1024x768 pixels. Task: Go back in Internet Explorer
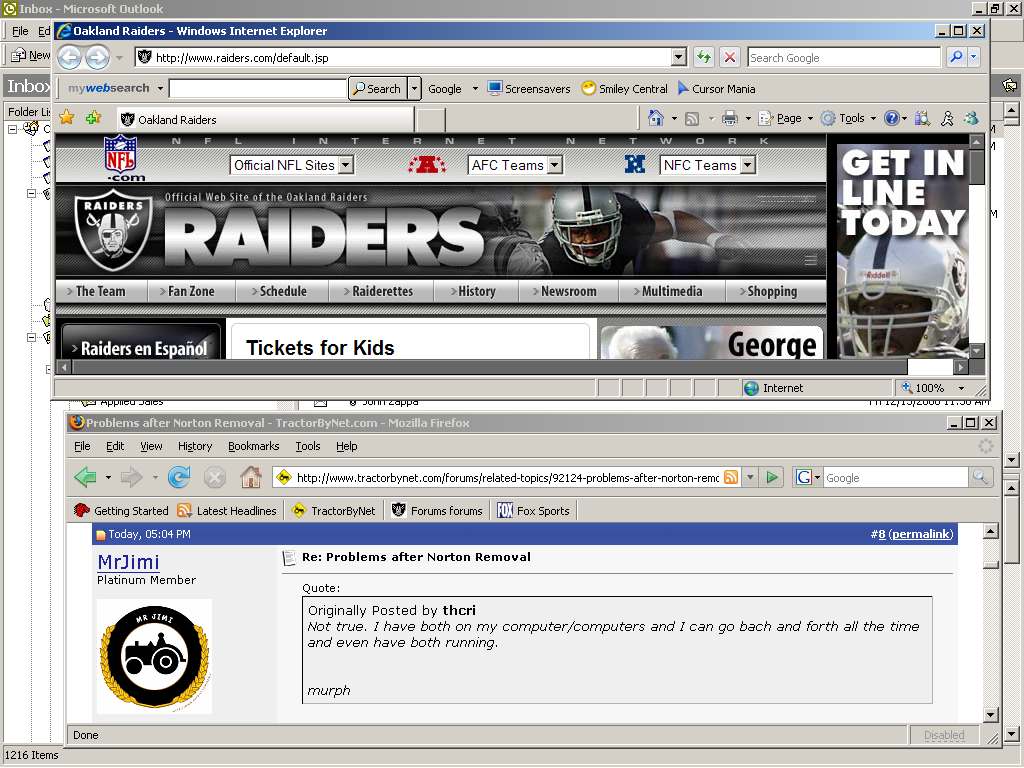click(69, 57)
